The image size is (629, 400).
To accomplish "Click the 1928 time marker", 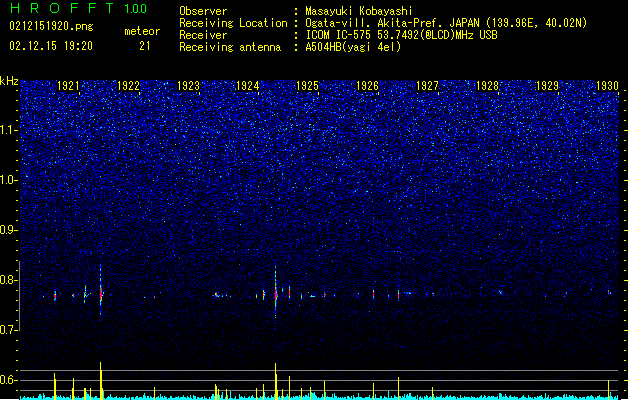I will point(487,86).
